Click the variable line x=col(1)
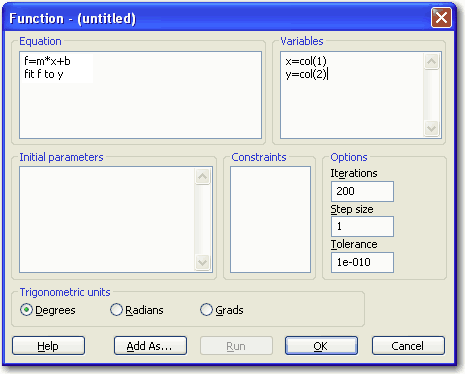 [x=306, y=61]
